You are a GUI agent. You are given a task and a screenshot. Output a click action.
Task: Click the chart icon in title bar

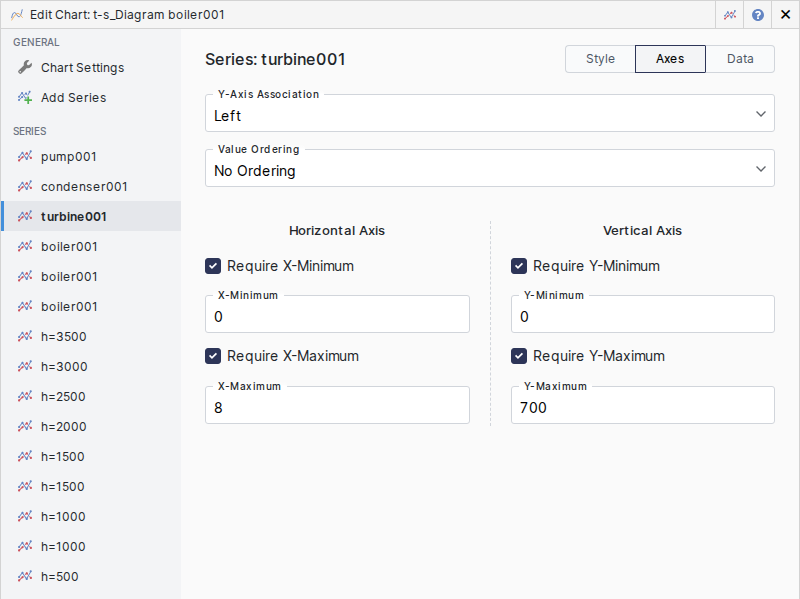click(x=731, y=15)
